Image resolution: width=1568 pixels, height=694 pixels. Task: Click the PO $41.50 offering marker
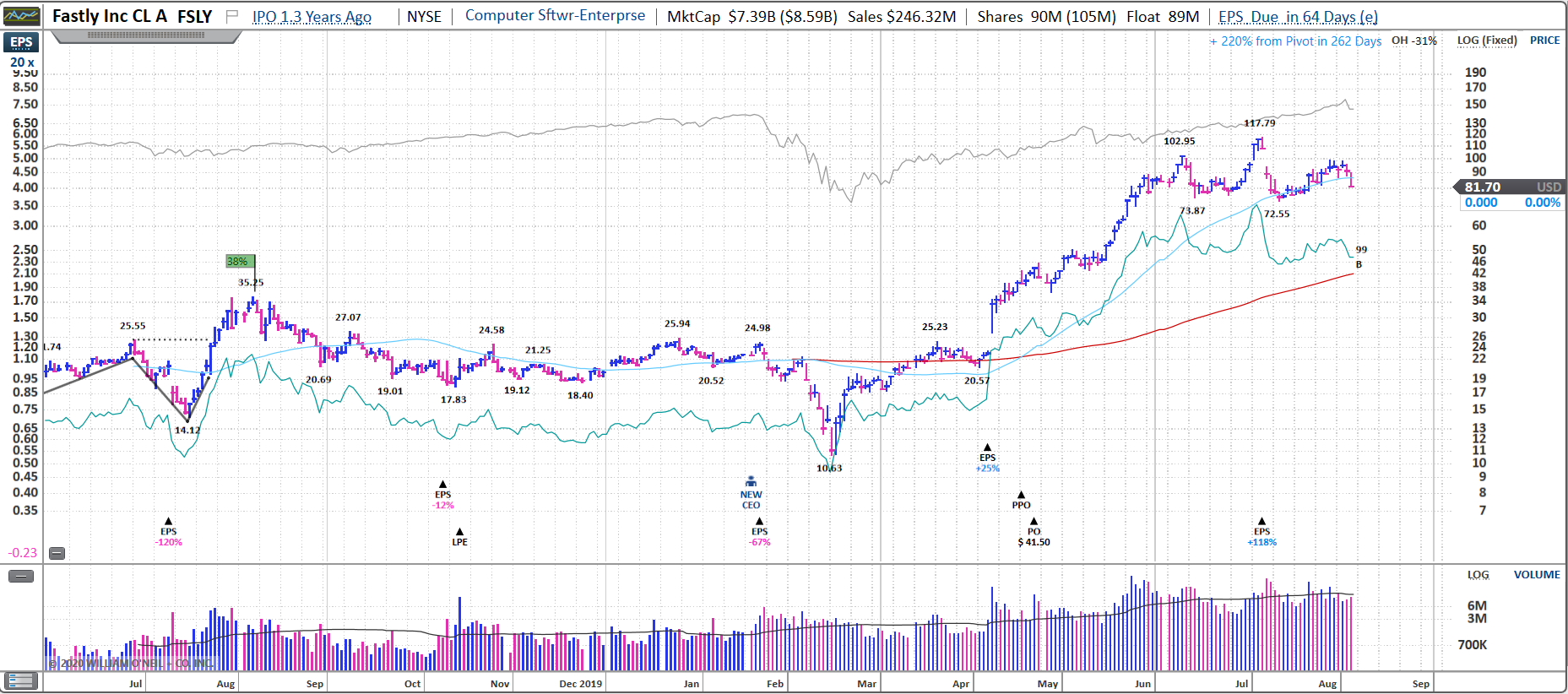pyautogui.click(x=1034, y=532)
